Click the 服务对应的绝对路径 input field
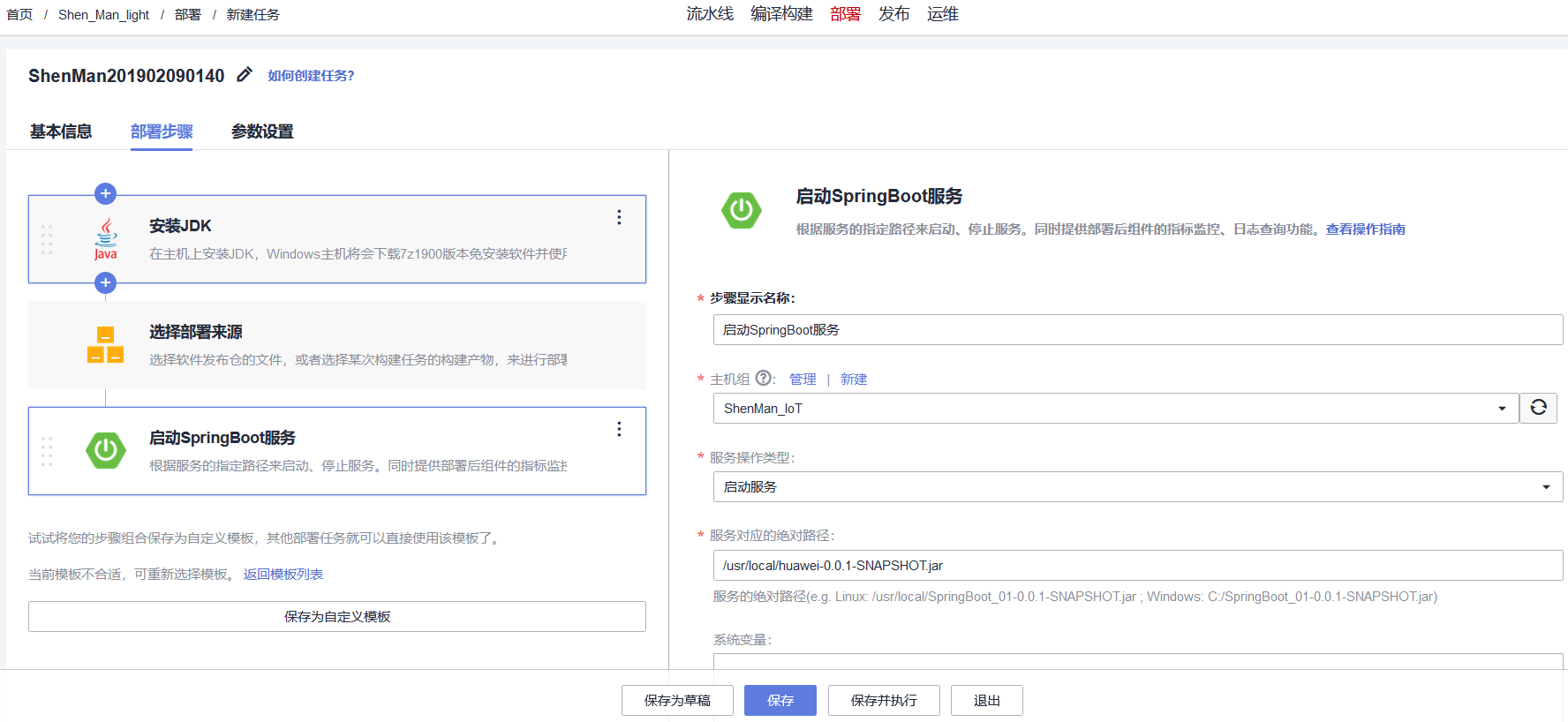This screenshot has width=1568, height=722. 1138,566
